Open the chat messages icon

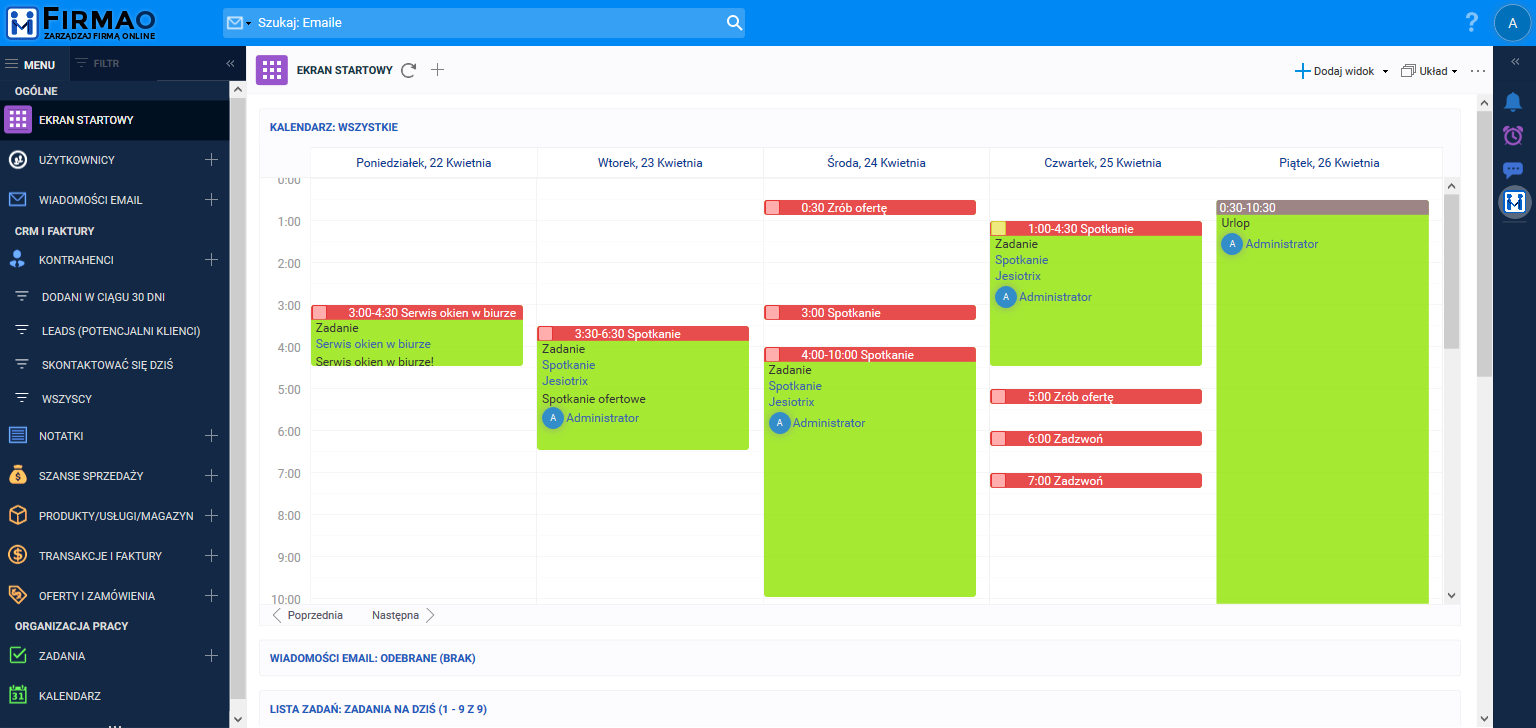tap(1513, 169)
